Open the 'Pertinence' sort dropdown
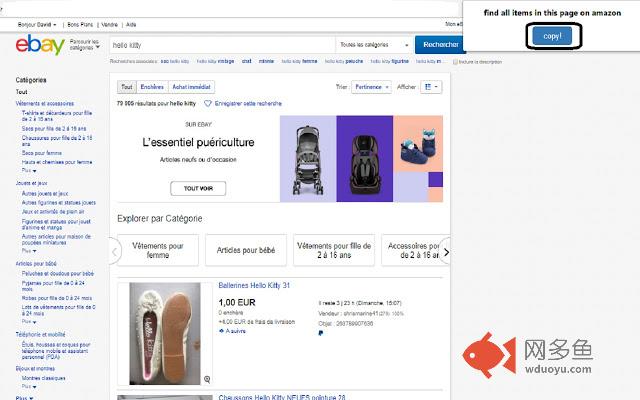640x400 pixels. coord(371,87)
